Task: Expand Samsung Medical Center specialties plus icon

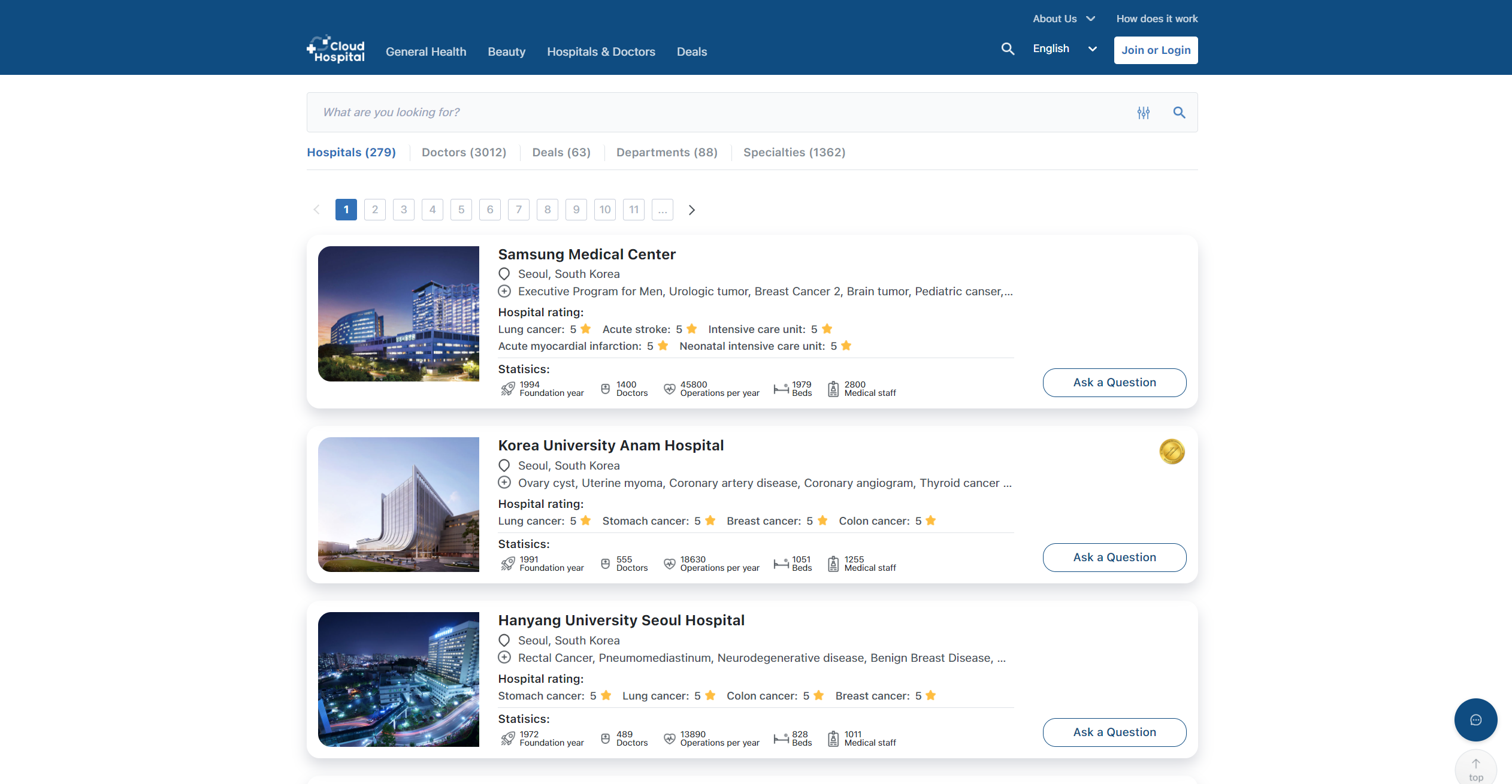Action: coord(504,291)
